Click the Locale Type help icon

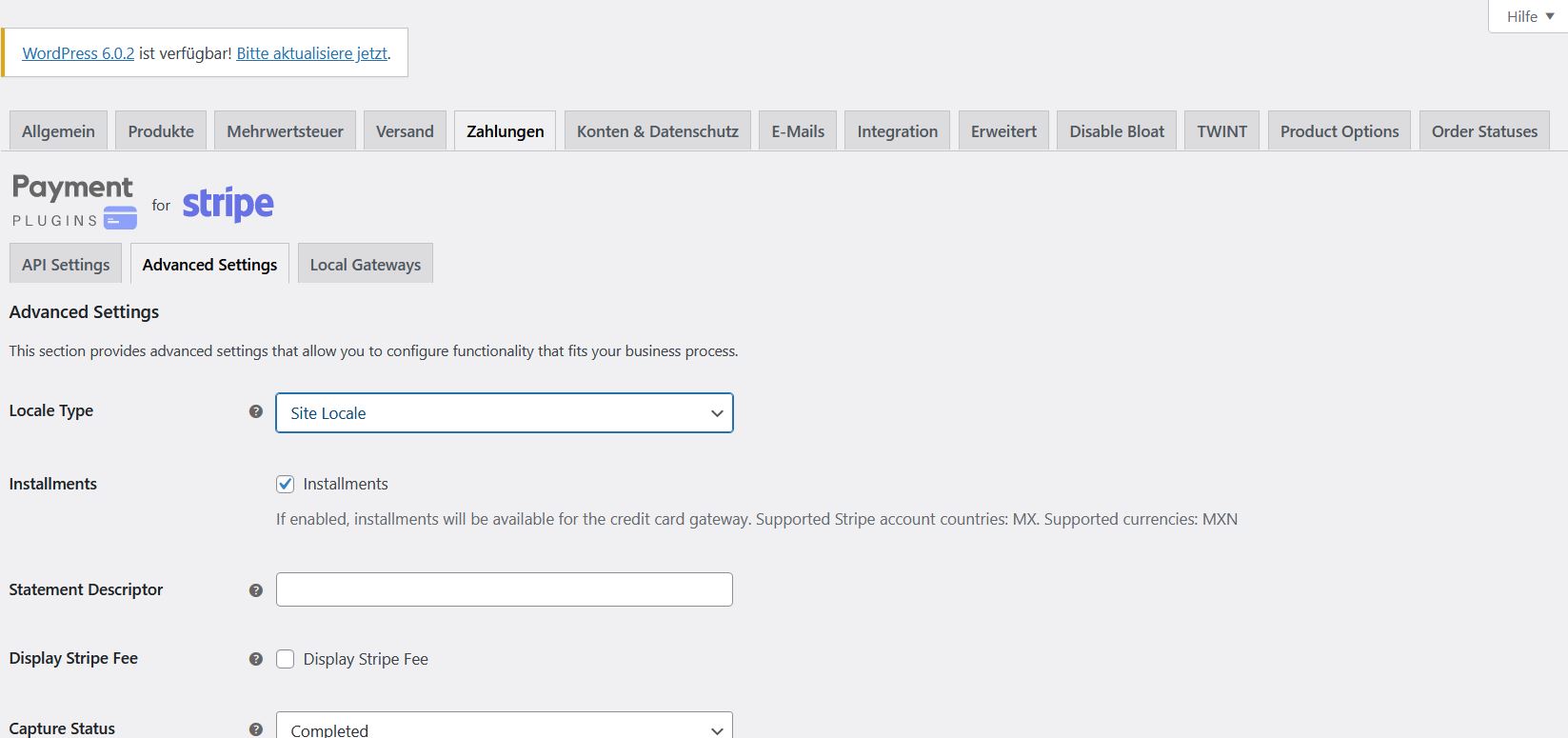(255, 411)
